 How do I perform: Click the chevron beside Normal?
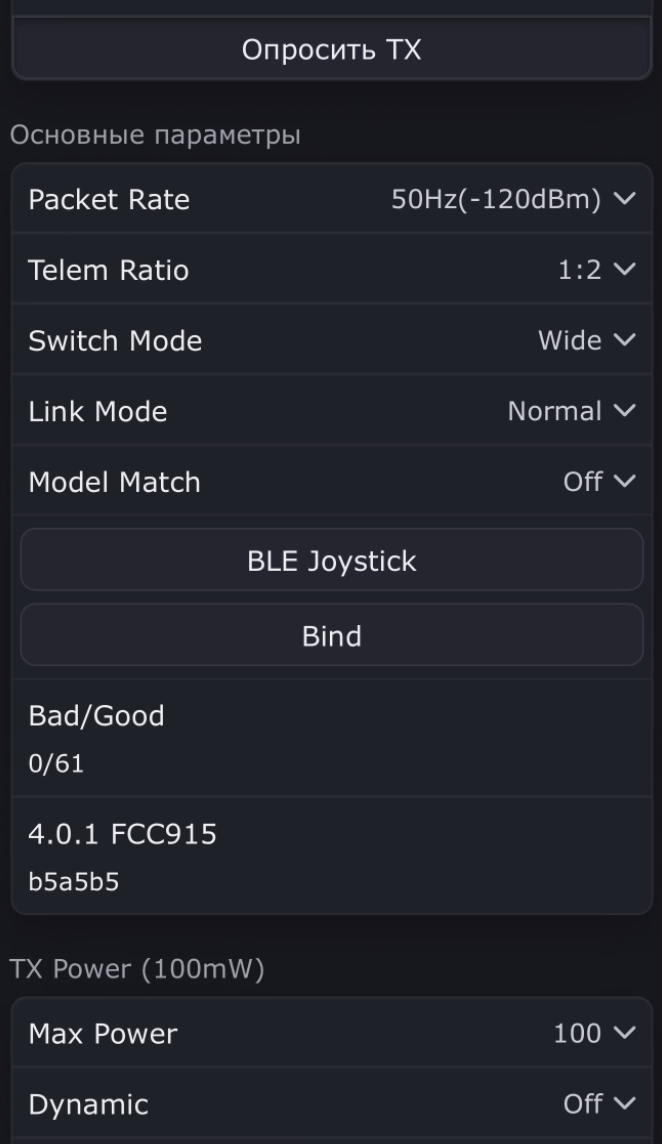point(625,411)
